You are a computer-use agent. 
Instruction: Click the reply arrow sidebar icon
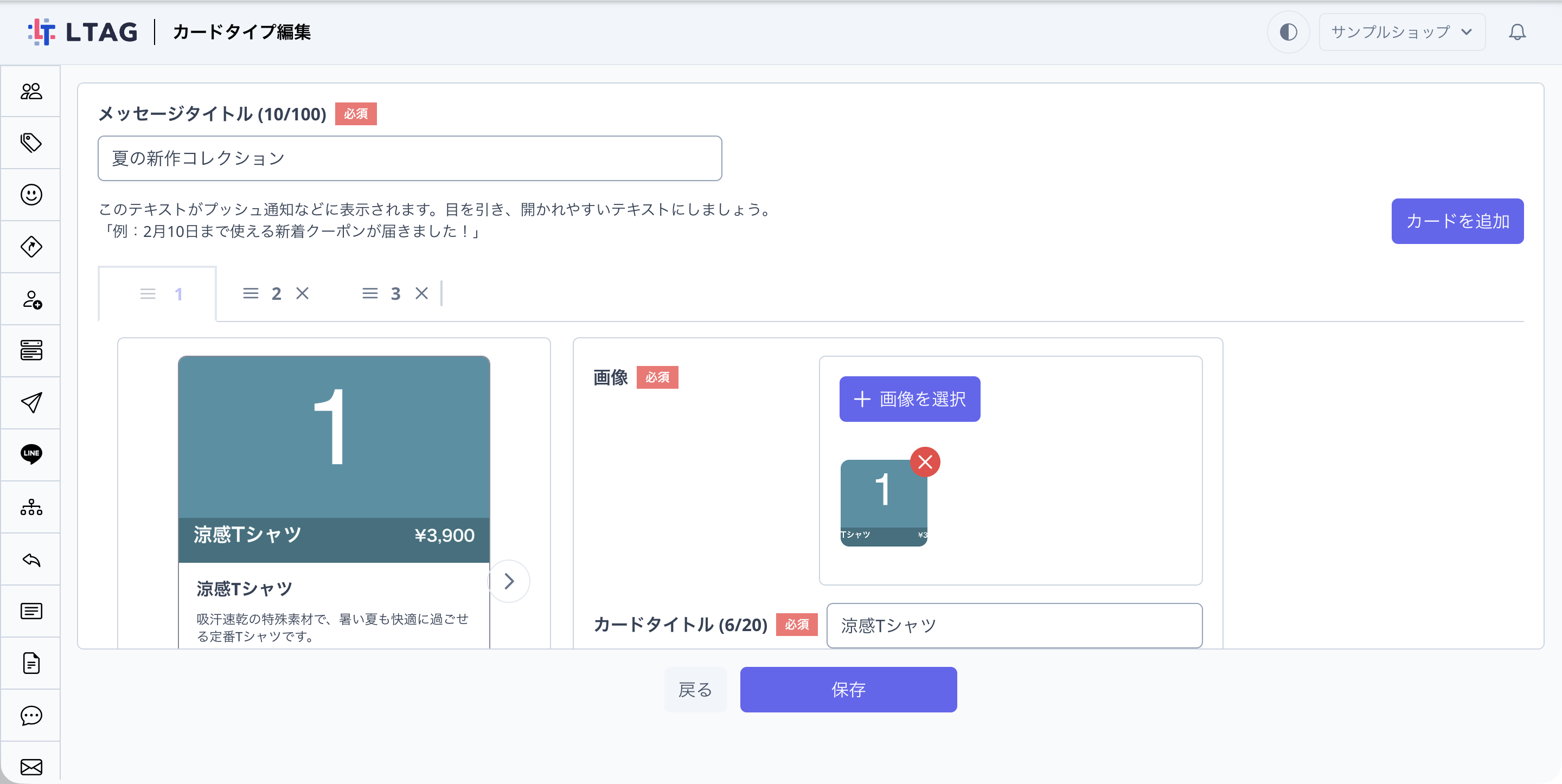(31, 559)
